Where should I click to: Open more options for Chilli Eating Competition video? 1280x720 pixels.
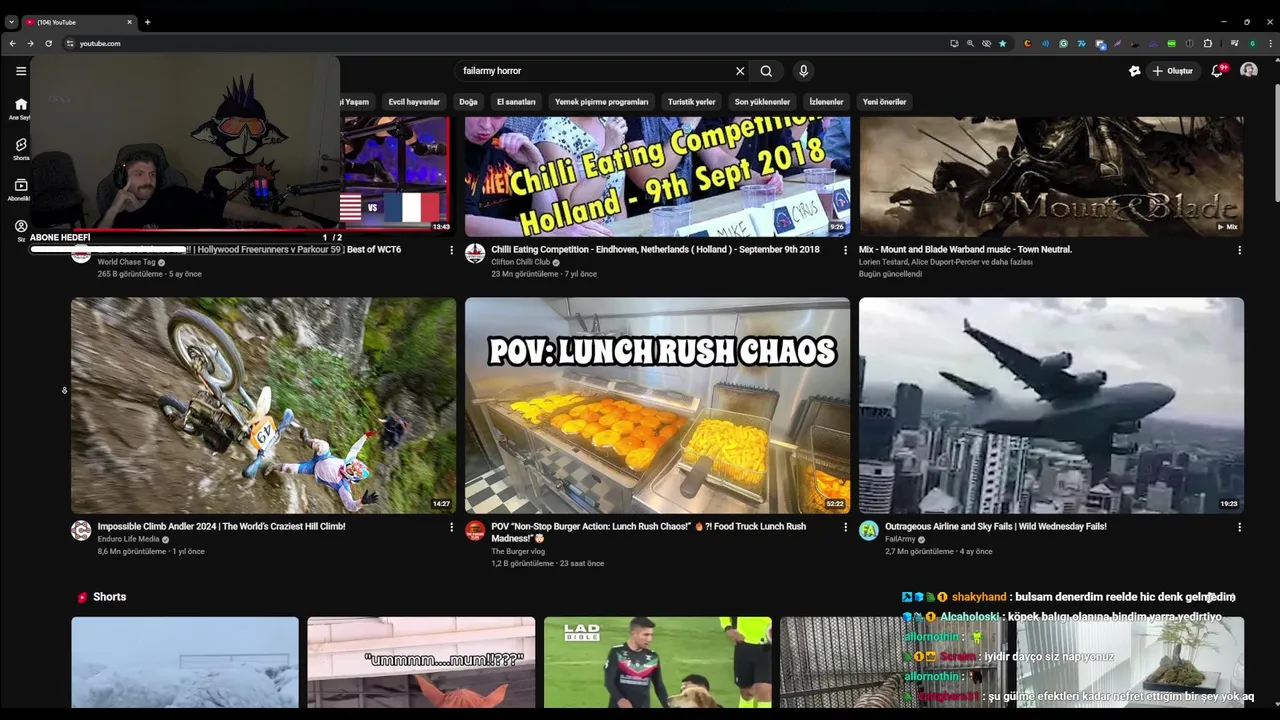[845, 250]
